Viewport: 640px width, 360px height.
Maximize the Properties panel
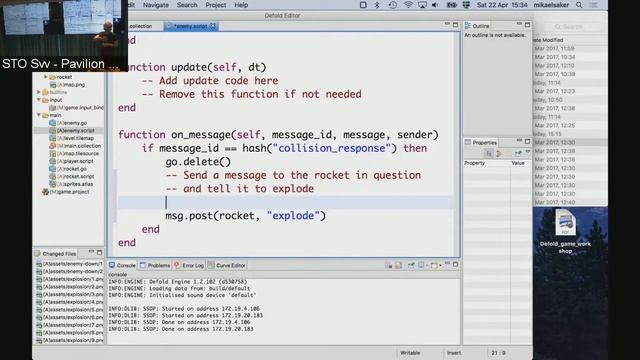click(527, 141)
